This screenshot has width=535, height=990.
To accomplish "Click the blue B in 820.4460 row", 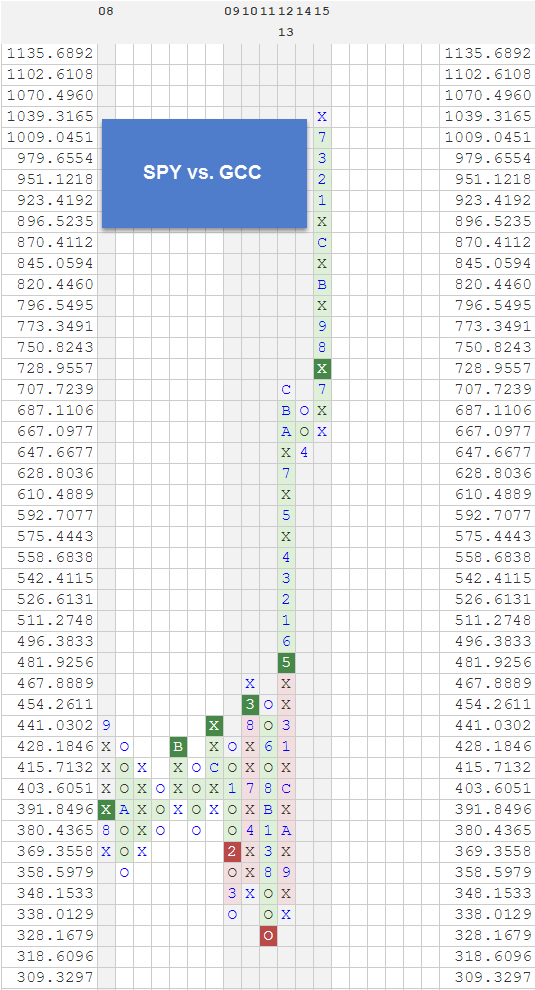I will [322, 284].
